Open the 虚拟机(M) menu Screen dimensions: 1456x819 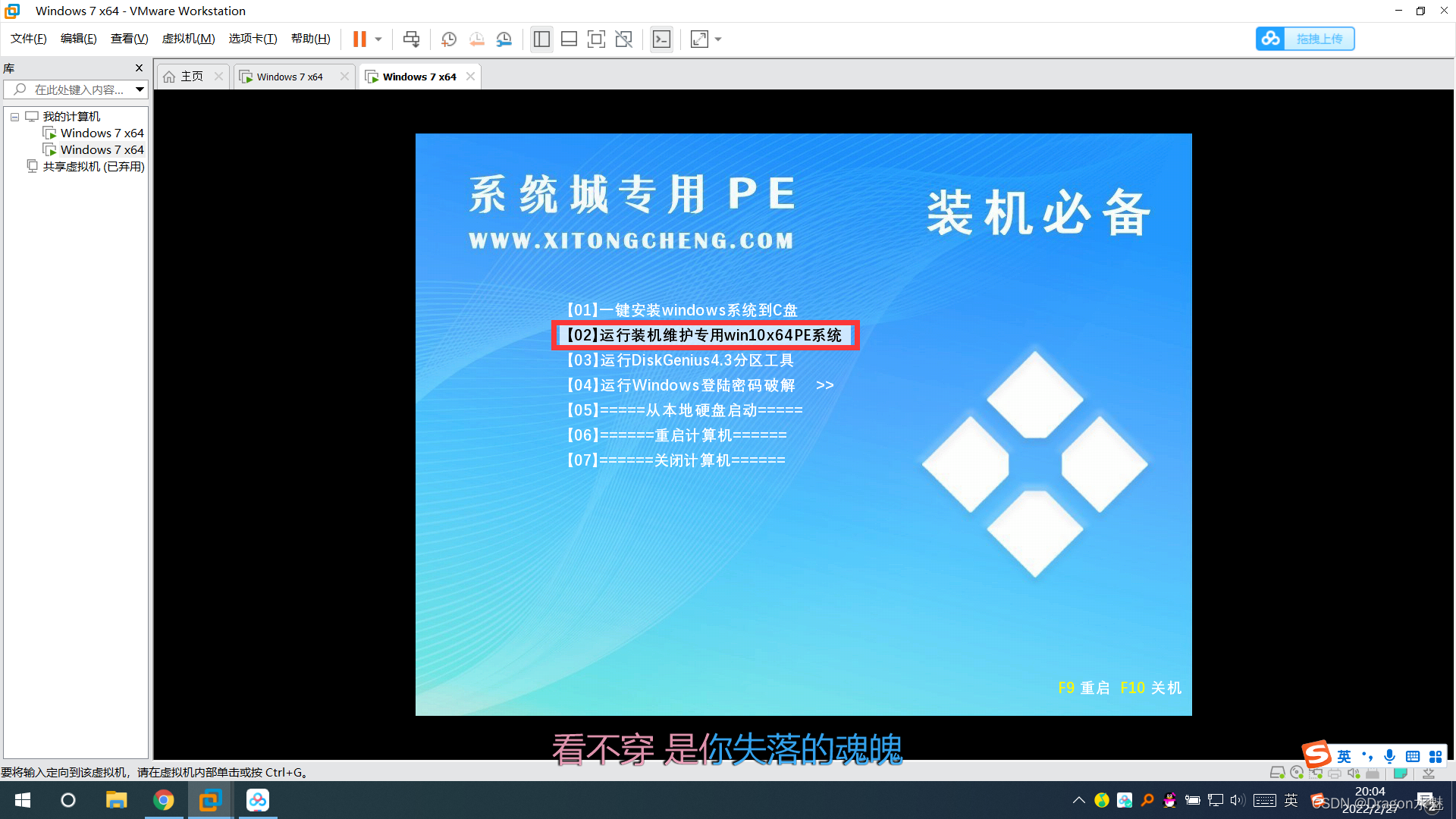tap(188, 39)
